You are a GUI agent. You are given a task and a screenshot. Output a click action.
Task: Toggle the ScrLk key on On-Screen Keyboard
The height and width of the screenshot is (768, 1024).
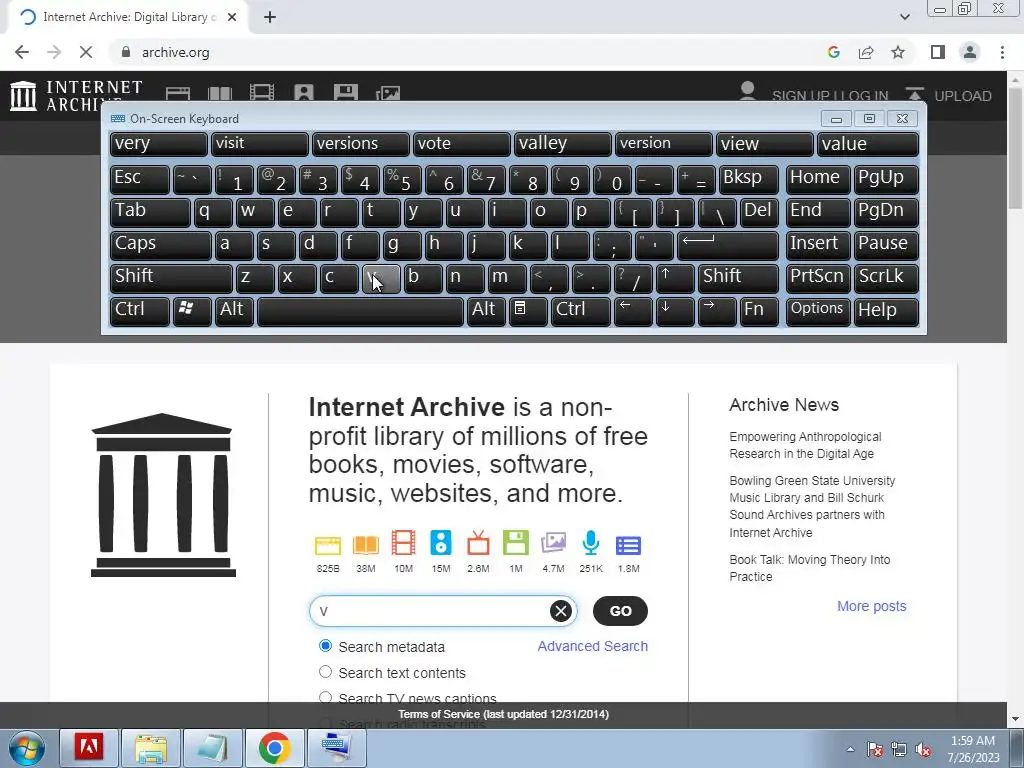(x=886, y=278)
